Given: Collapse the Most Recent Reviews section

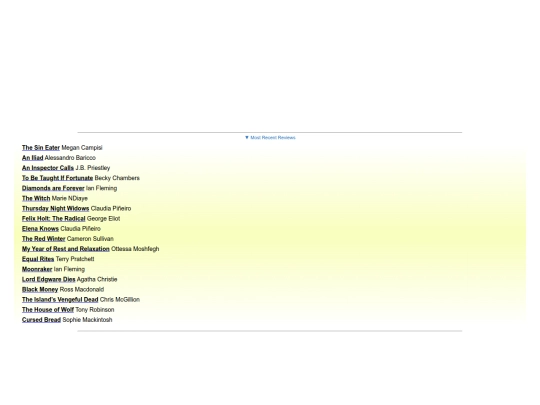Looking at the screenshot, I should [x=270, y=137].
